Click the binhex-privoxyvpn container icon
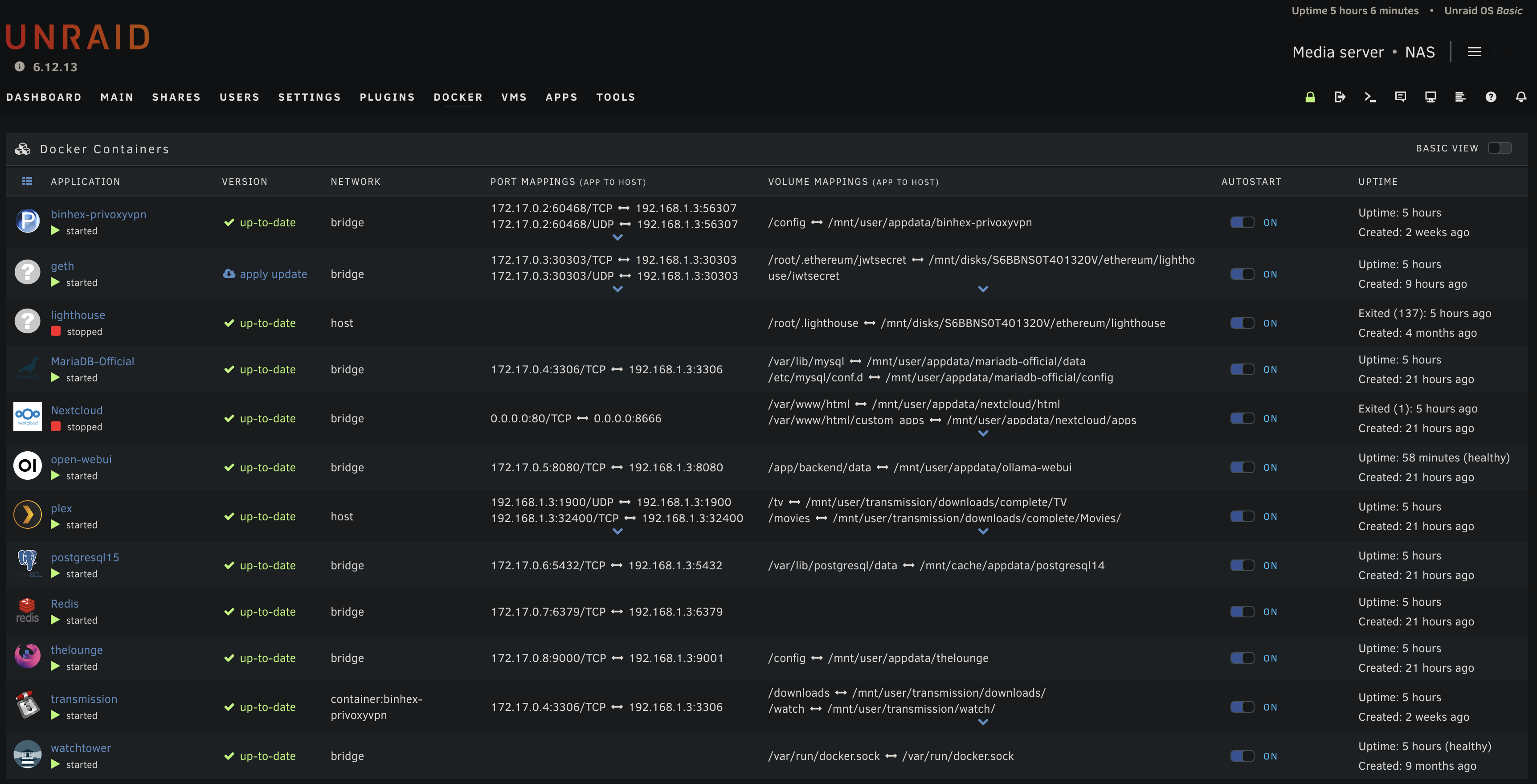Image resolution: width=1537 pixels, height=784 pixels. tap(27, 220)
